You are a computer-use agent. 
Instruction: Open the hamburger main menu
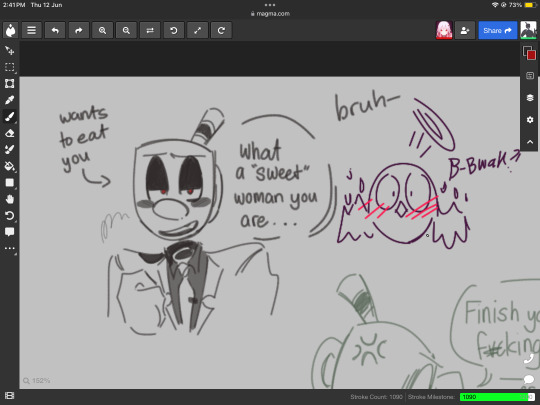click(x=31, y=30)
